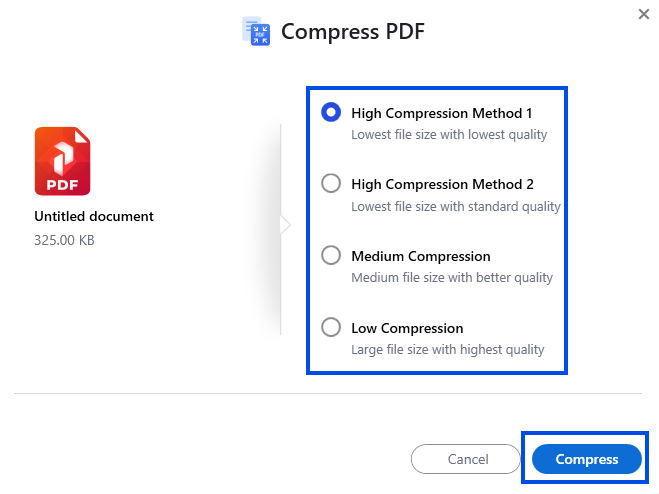The height and width of the screenshot is (494, 659).
Task: Close the Compress PDF dialog
Action: click(x=643, y=14)
